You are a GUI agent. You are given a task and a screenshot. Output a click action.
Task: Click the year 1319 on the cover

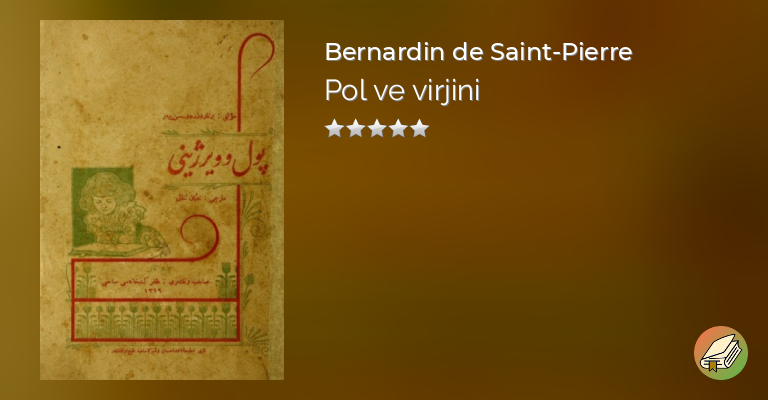pos(154,291)
